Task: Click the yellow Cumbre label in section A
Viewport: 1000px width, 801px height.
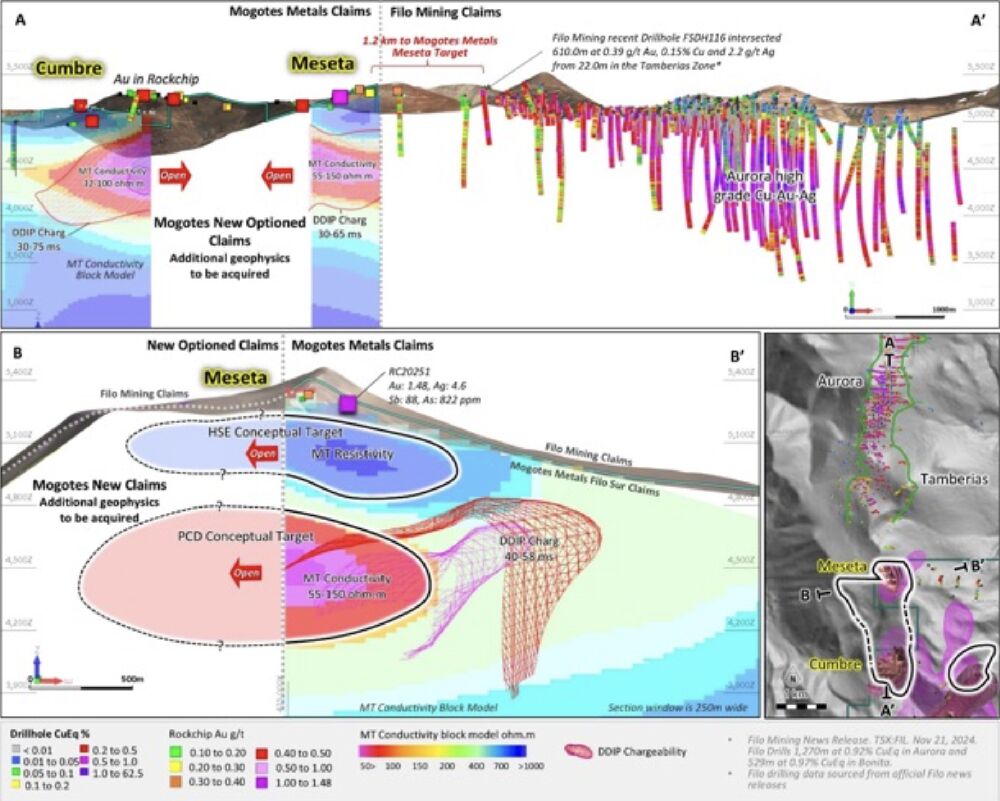Action: [69, 68]
